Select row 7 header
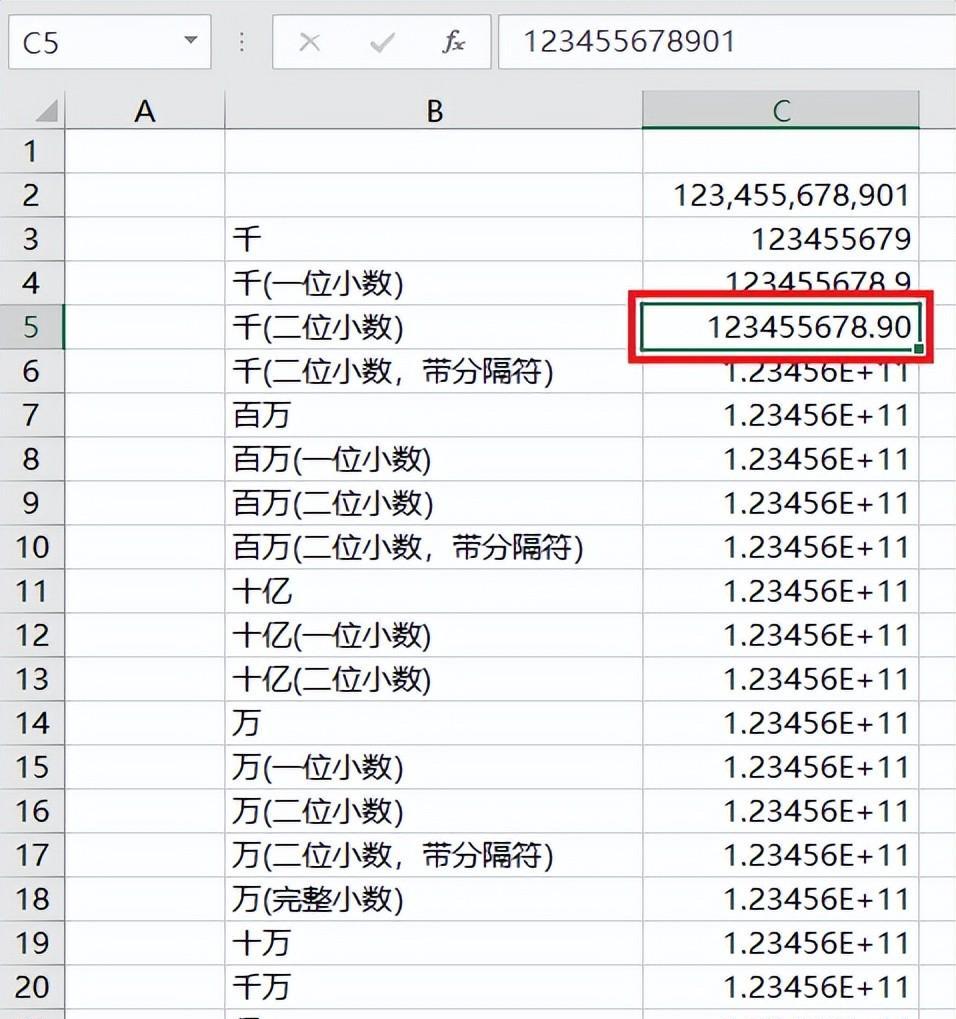Viewport: 956px width, 1019px height. click(31, 415)
